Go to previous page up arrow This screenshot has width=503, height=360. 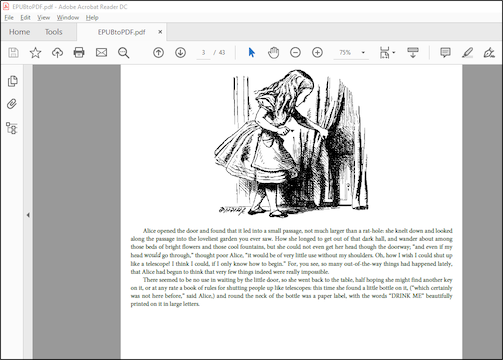(158, 53)
